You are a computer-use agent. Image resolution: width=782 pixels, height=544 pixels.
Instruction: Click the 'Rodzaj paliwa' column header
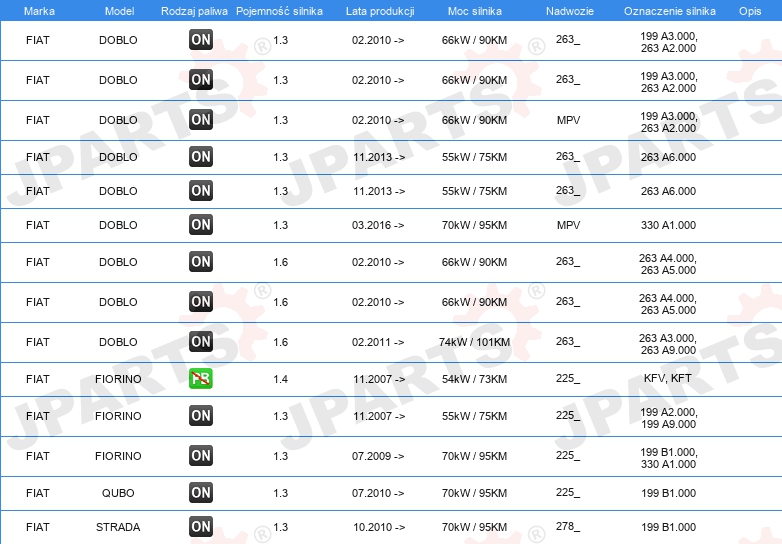point(194,11)
